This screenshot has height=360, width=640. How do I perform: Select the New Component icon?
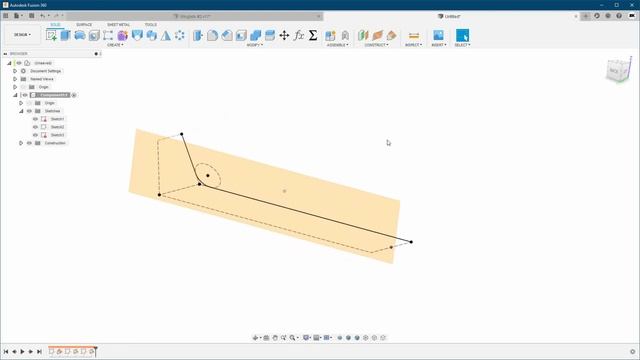[330, 35]
